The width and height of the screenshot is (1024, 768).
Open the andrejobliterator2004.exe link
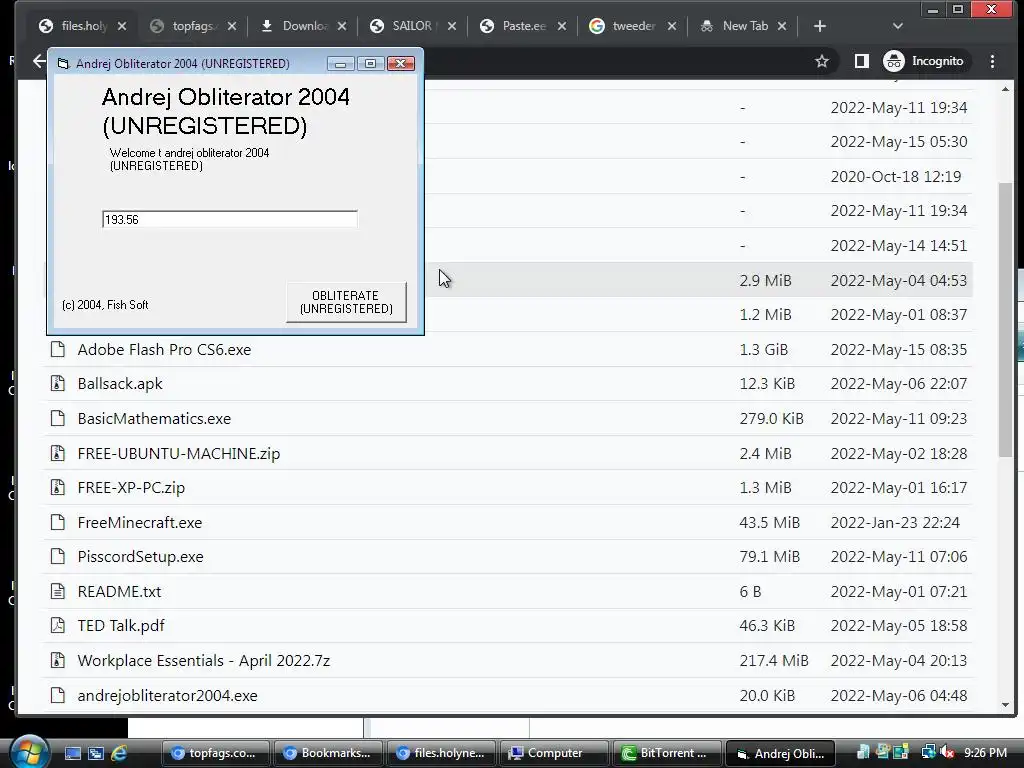[x=167, y=696]
